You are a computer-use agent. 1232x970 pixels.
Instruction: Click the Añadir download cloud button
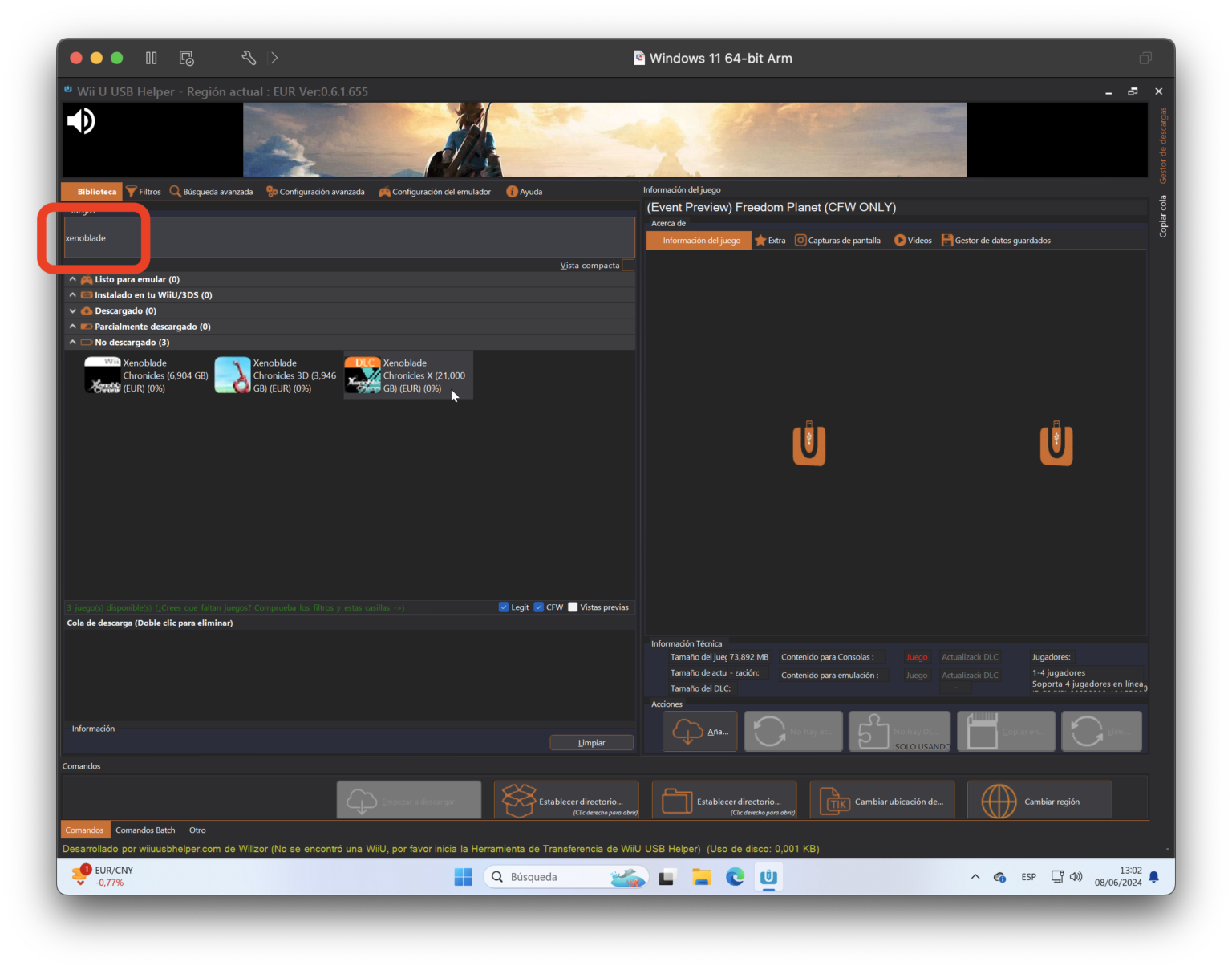click(x=699, y=732)
